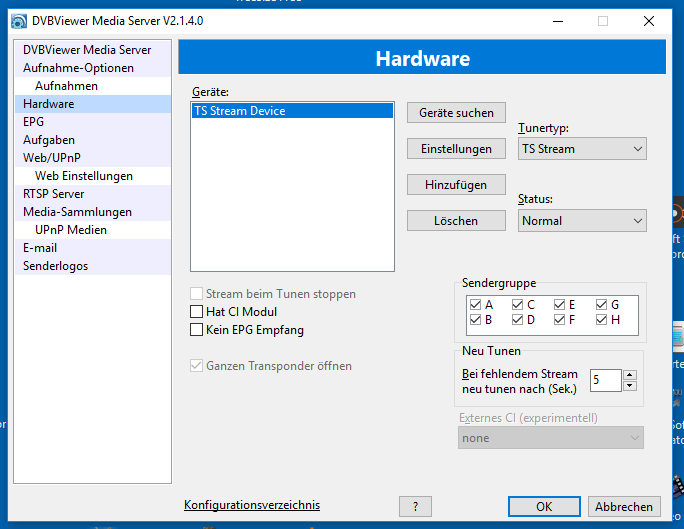Select RTSP Server in the sidebar

tap(54, 194)
